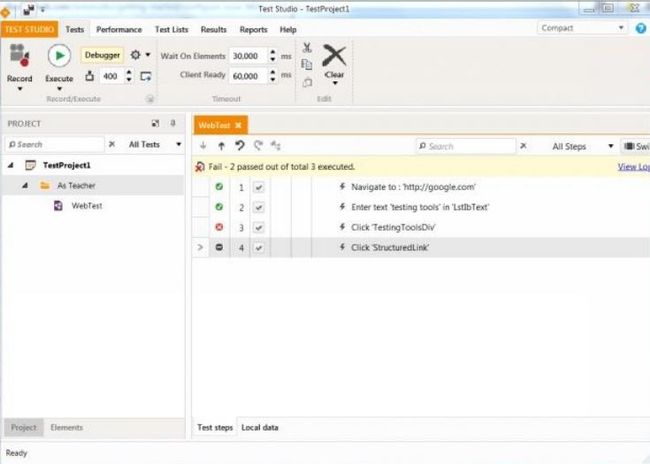Click the Paste icon in Edit group
Viewport: 650px width, 464px height.
click(x=307, y=83)
